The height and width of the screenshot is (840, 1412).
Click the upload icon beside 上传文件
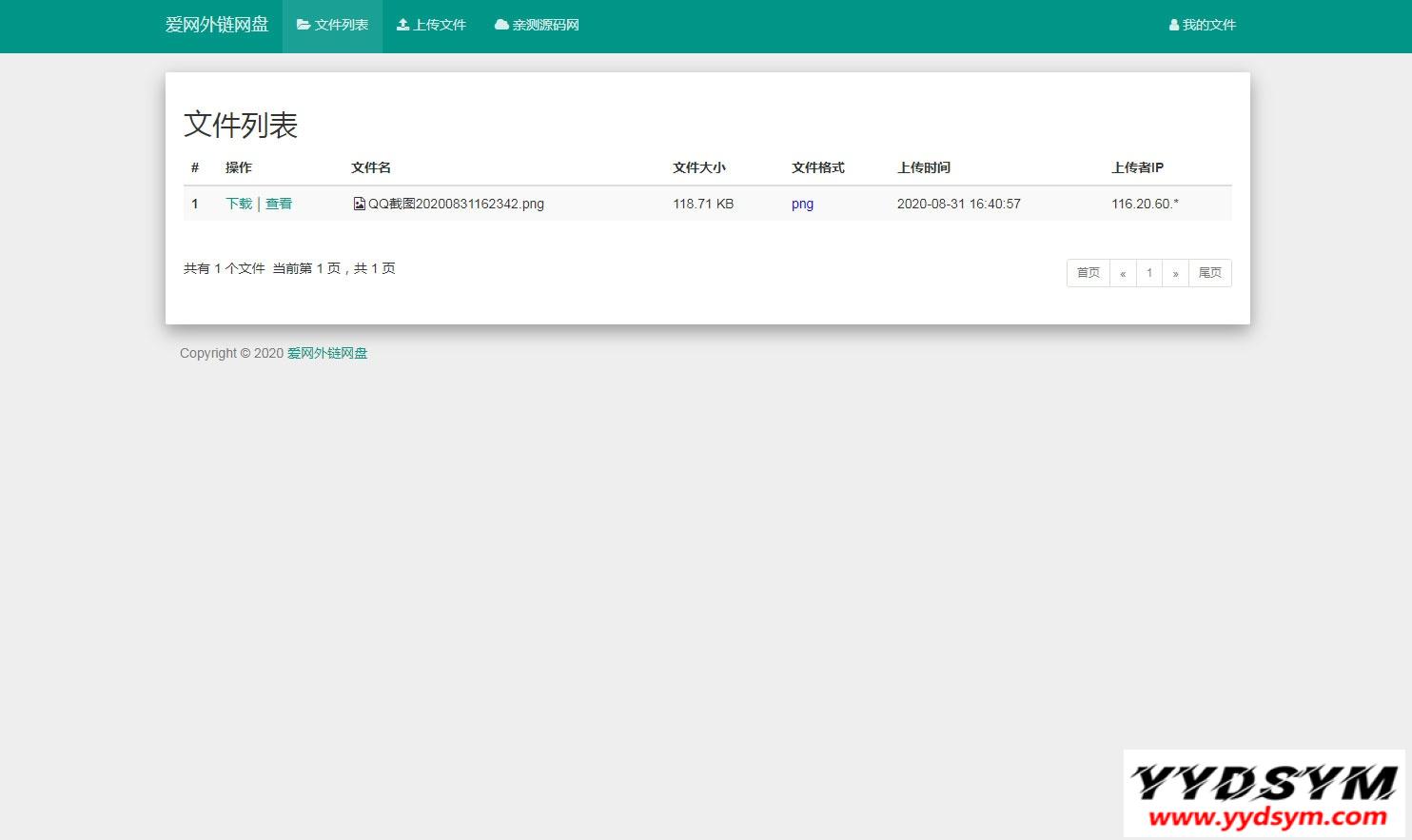[x=402, y=25]
